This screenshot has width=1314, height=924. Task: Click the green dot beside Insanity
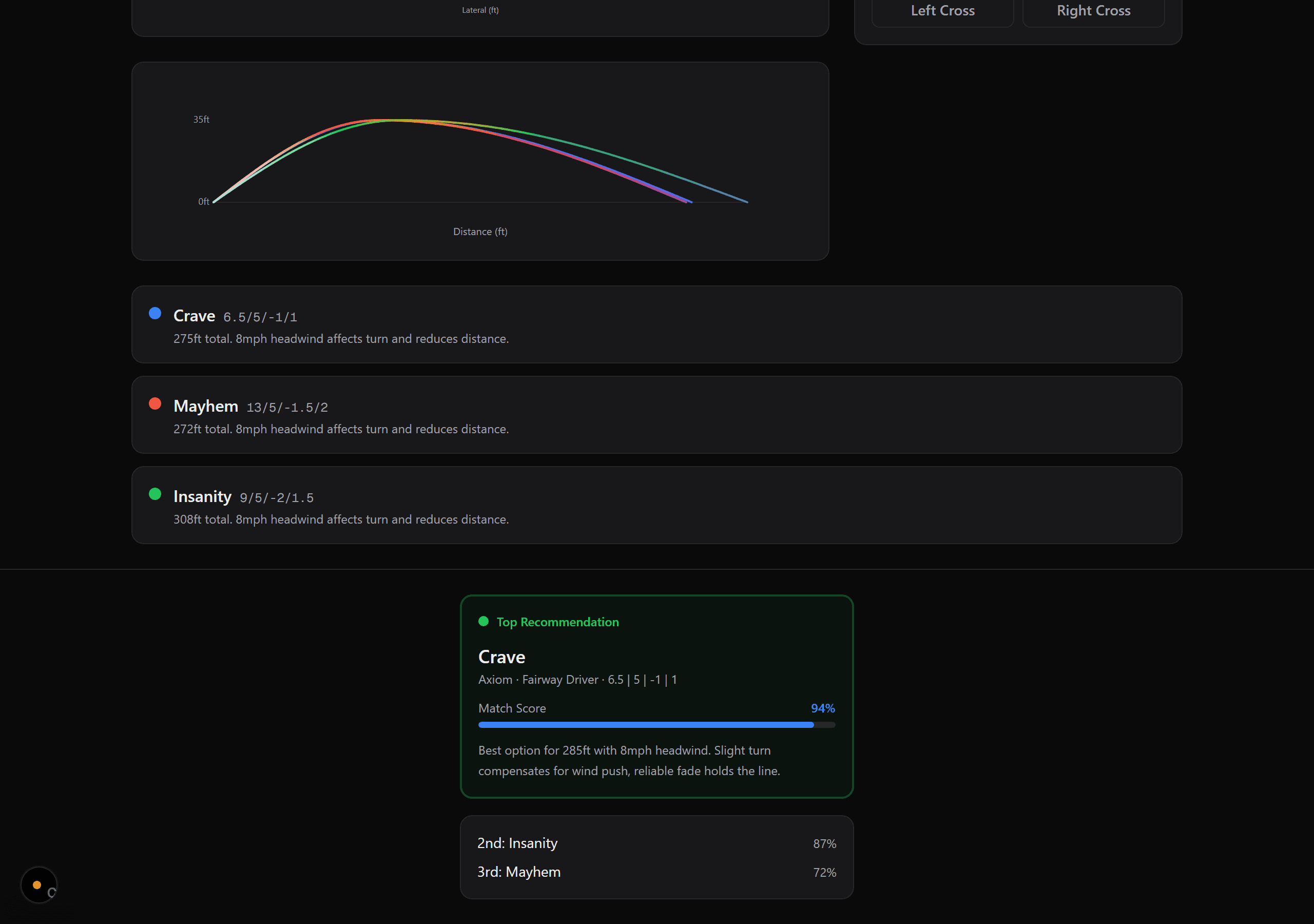point(154,493)
